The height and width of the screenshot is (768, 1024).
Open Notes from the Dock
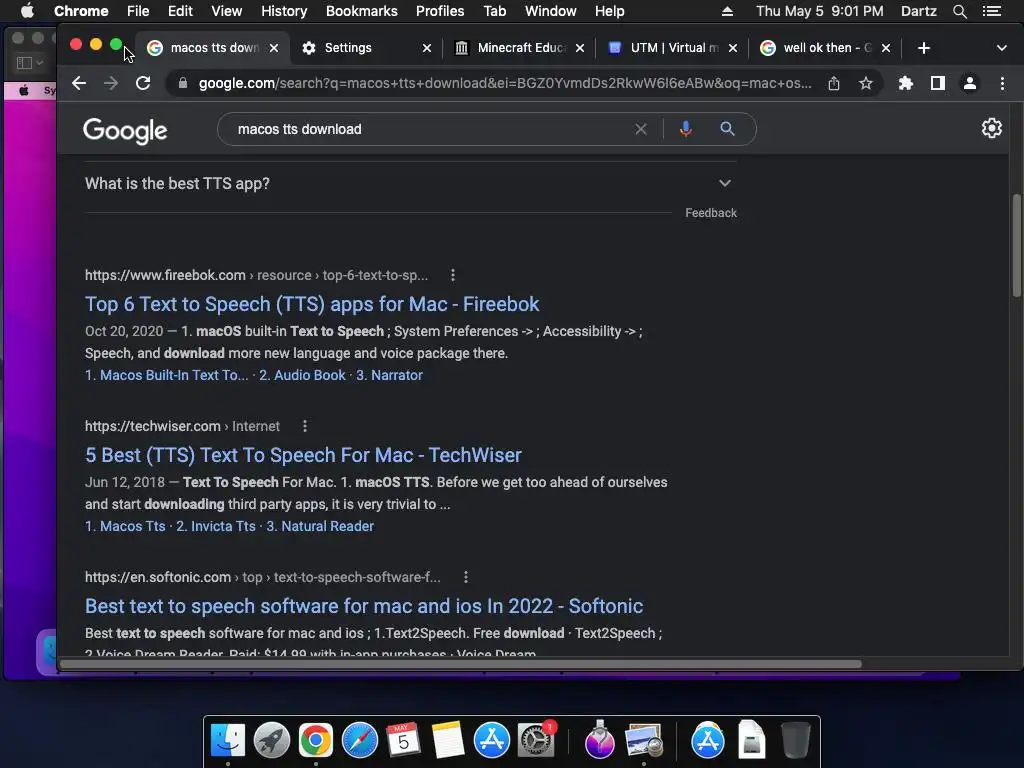click(447, 741)
